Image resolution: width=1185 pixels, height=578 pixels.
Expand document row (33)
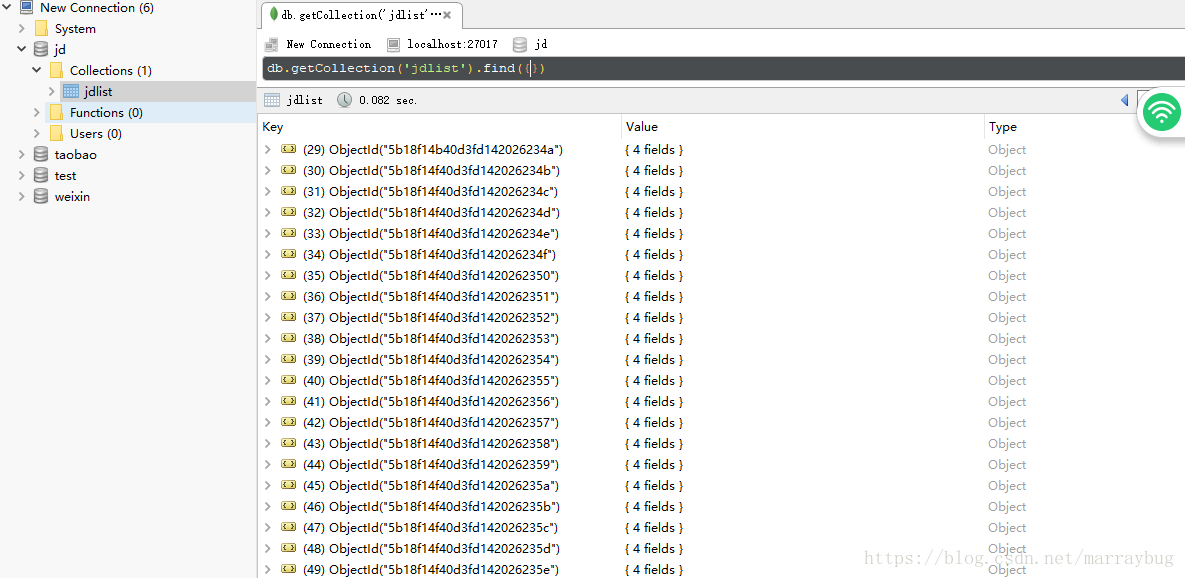click(x=268, y=233)
